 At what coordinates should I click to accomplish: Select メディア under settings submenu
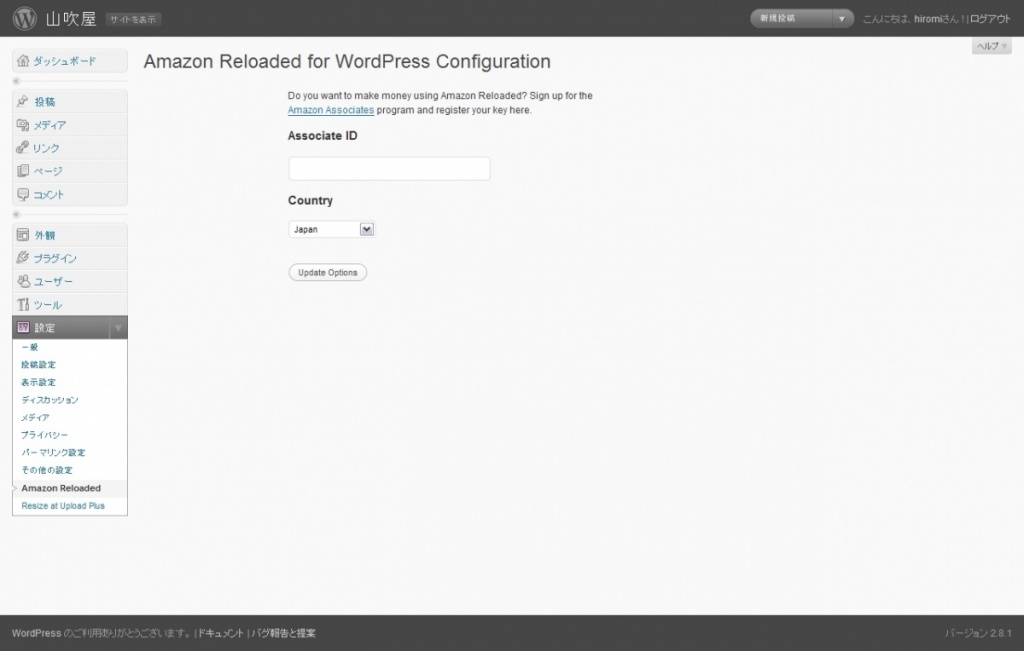pos(35,417)
